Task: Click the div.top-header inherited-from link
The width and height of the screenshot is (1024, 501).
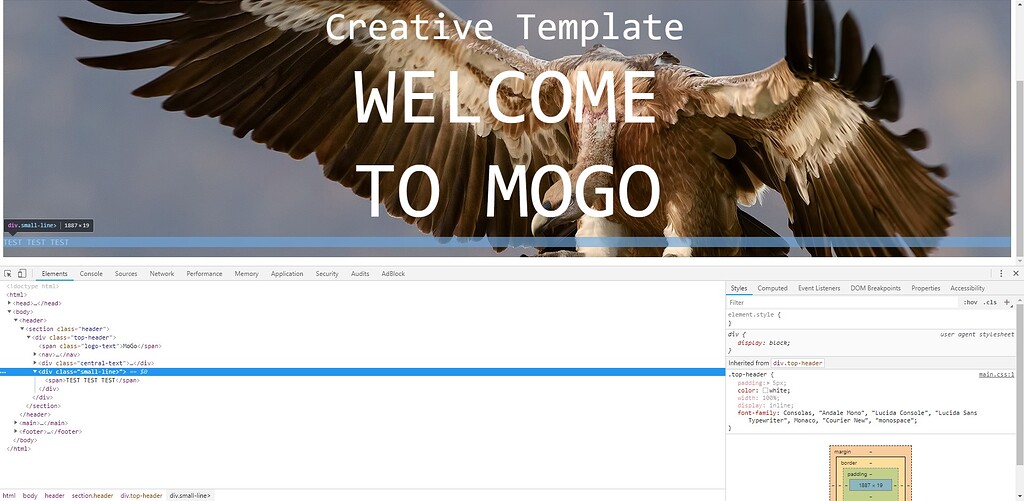Action: pyautogui.click(x=797, y=363)
